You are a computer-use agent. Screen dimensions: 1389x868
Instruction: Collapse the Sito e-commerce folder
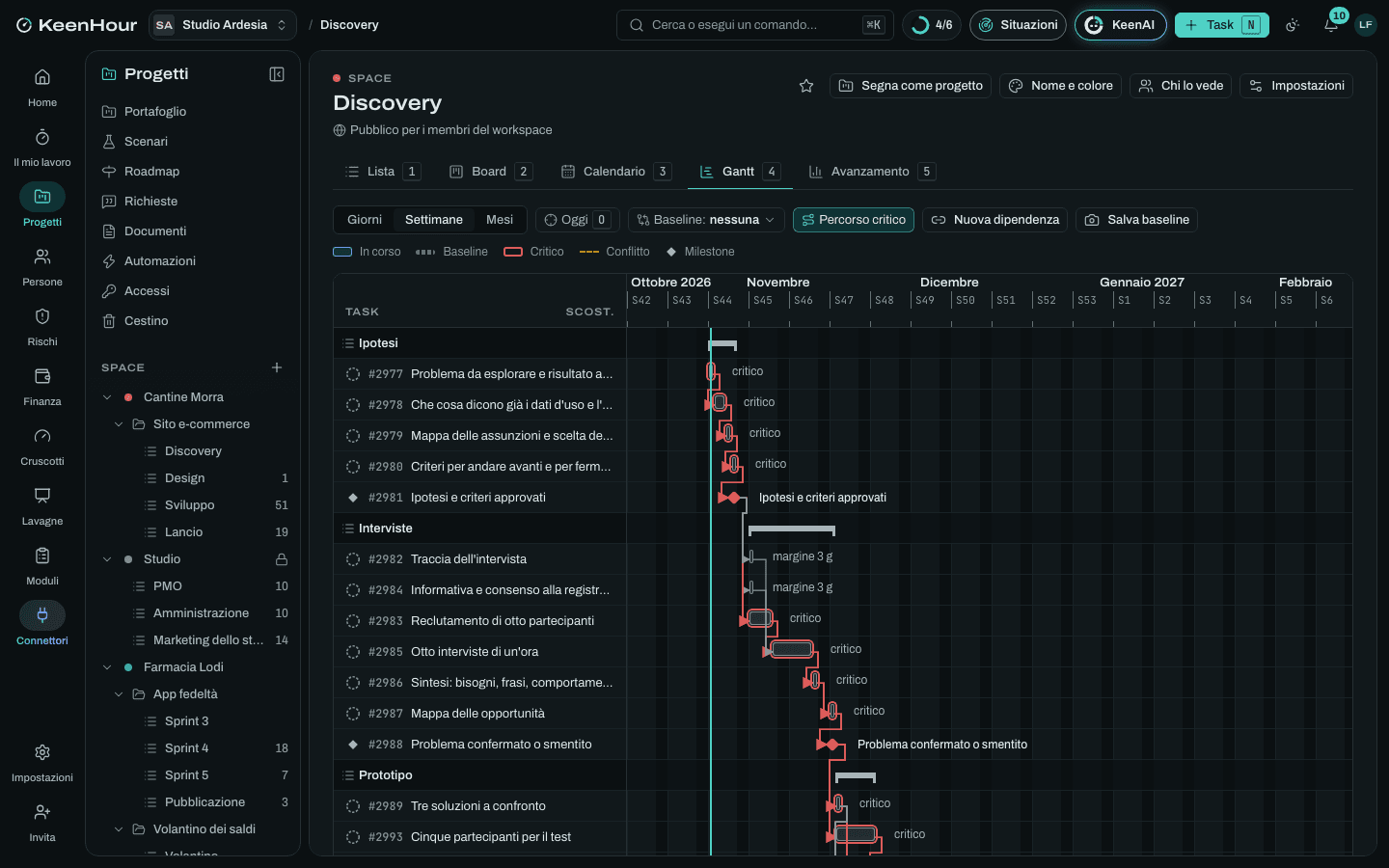pyautogui.click(x=119, y=424)
